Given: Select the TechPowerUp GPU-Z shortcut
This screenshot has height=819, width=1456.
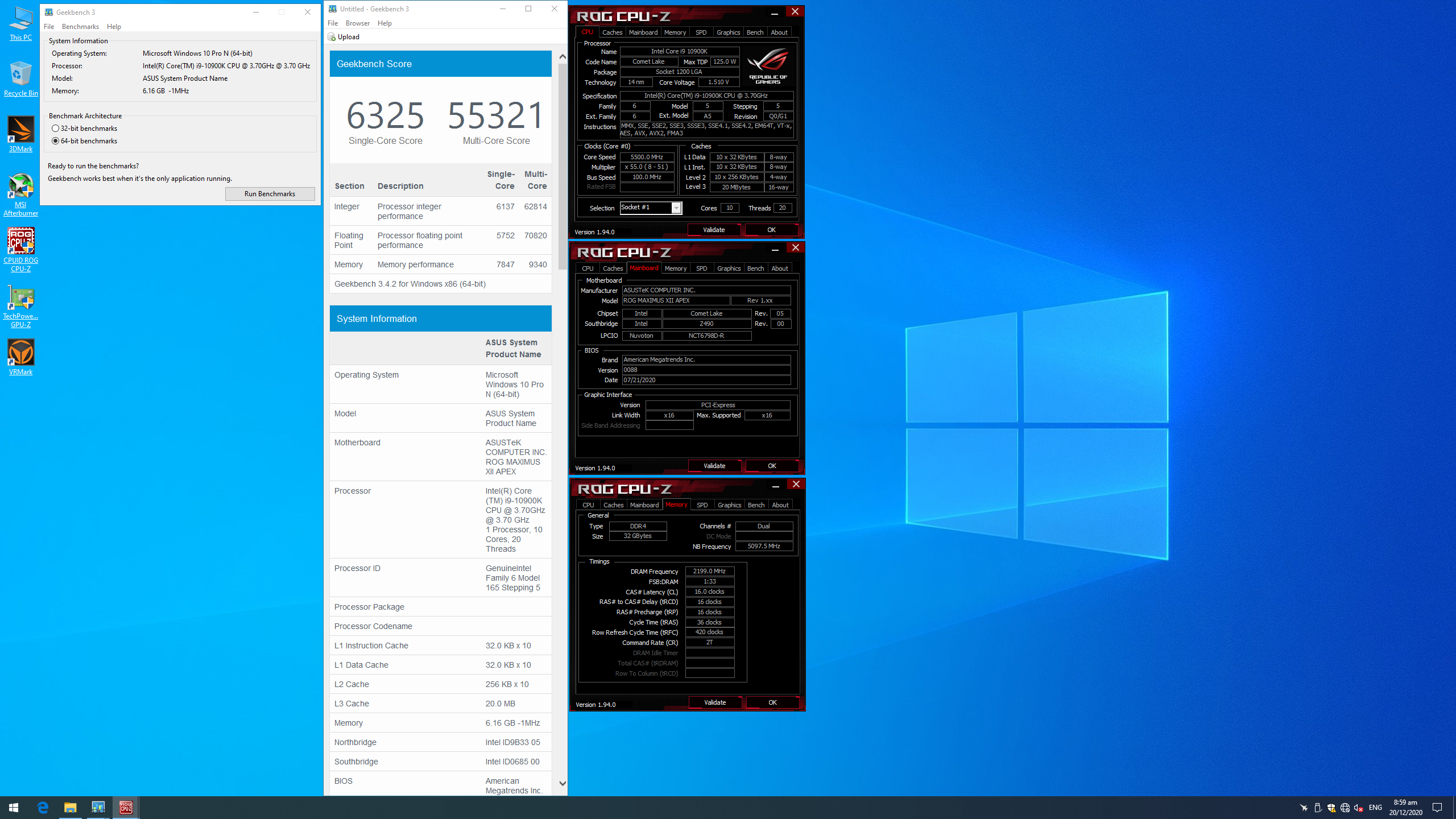Looking at the screenshot, I should [20, 306].
